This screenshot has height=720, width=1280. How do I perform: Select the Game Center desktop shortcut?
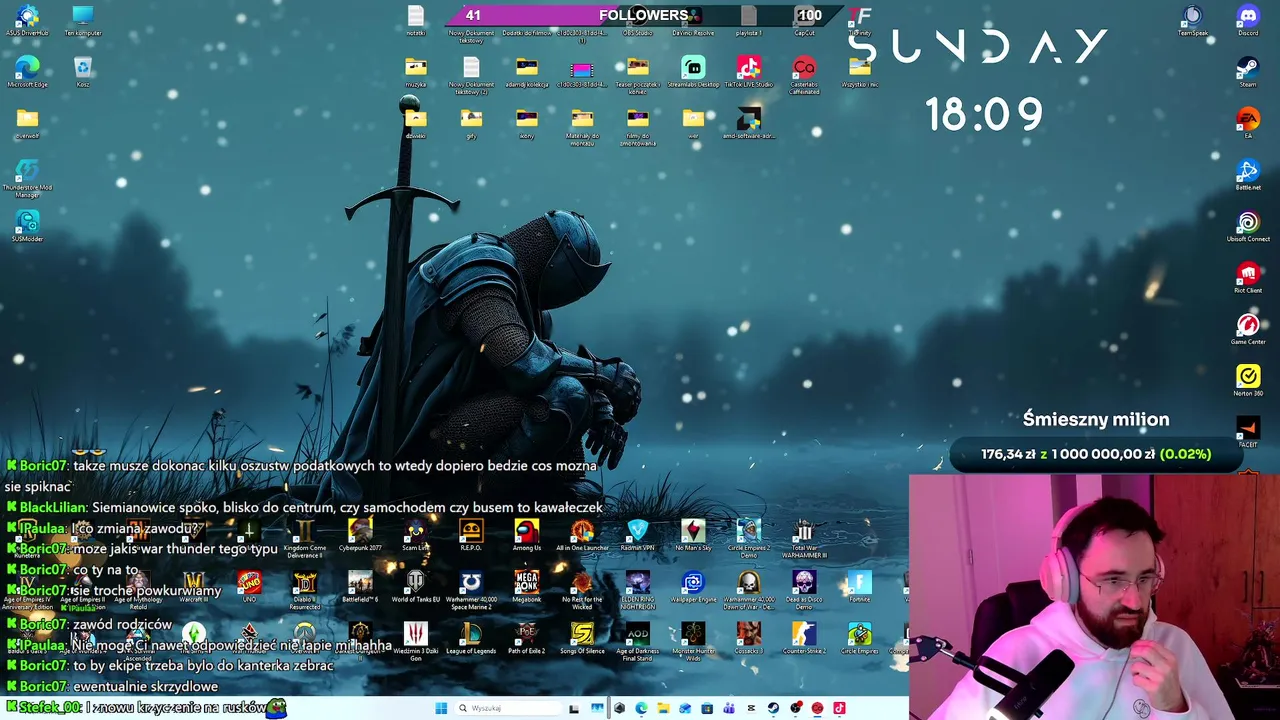1247,330
